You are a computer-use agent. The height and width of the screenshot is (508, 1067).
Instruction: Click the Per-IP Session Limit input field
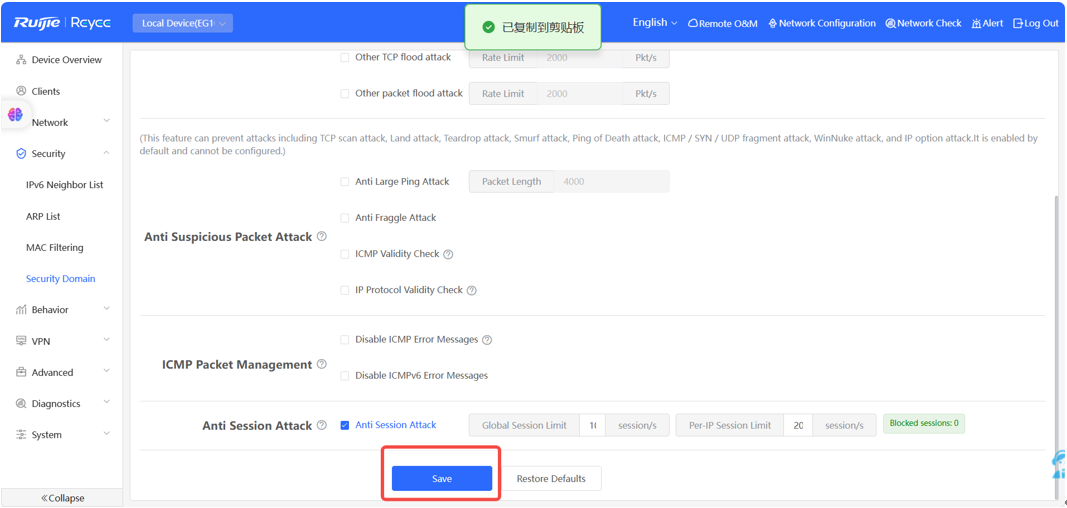click(798, 425)
